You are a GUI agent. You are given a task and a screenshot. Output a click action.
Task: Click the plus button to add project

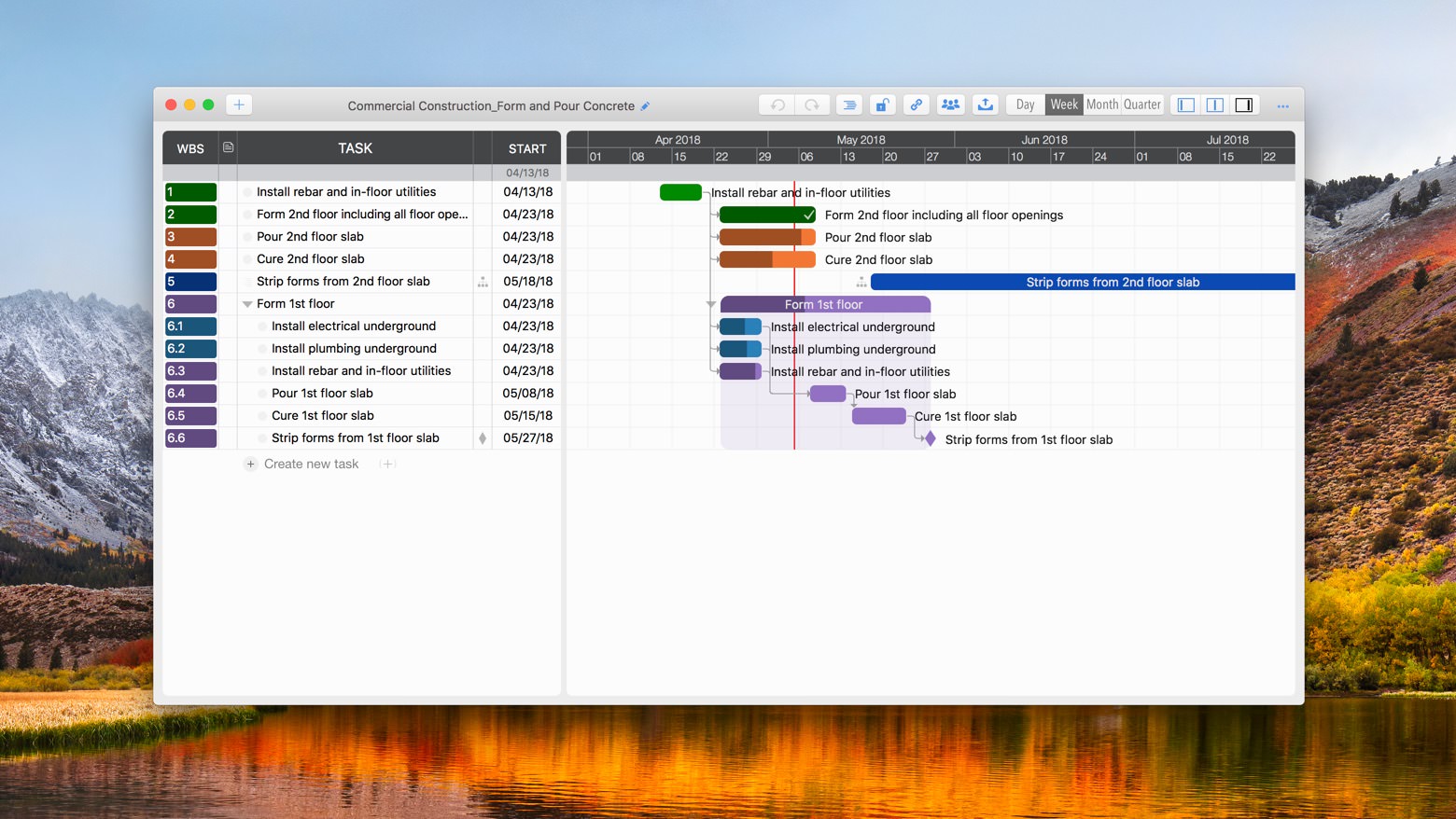click(239, 105)
